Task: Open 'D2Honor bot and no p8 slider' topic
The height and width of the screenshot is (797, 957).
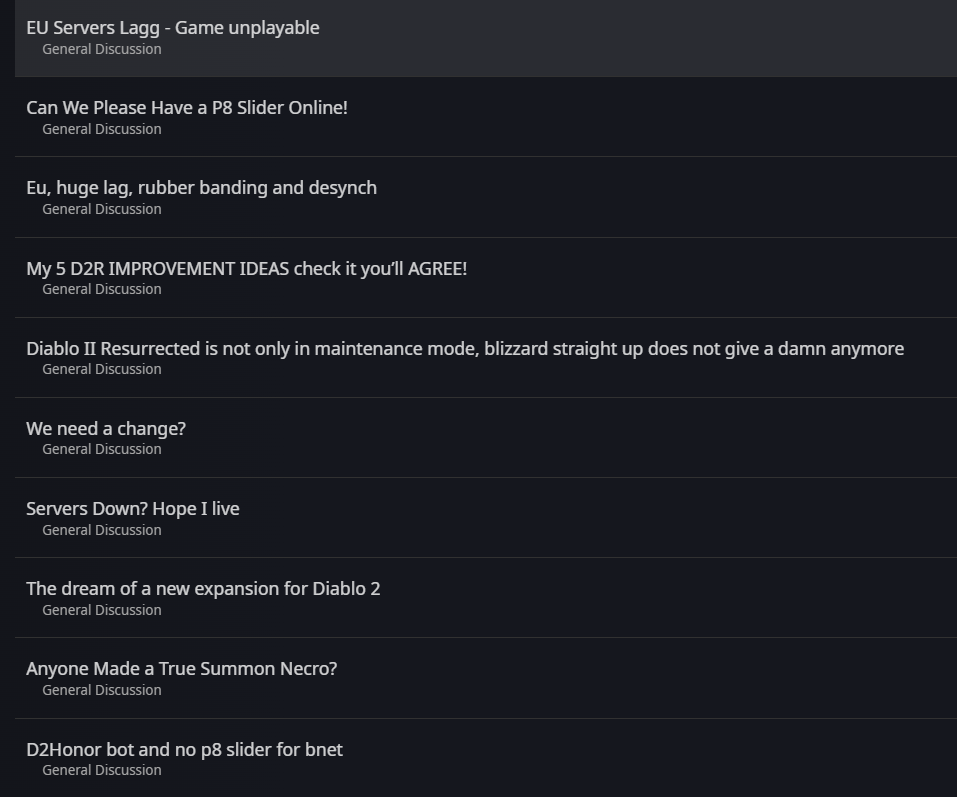Action: (x=184, y=749)
